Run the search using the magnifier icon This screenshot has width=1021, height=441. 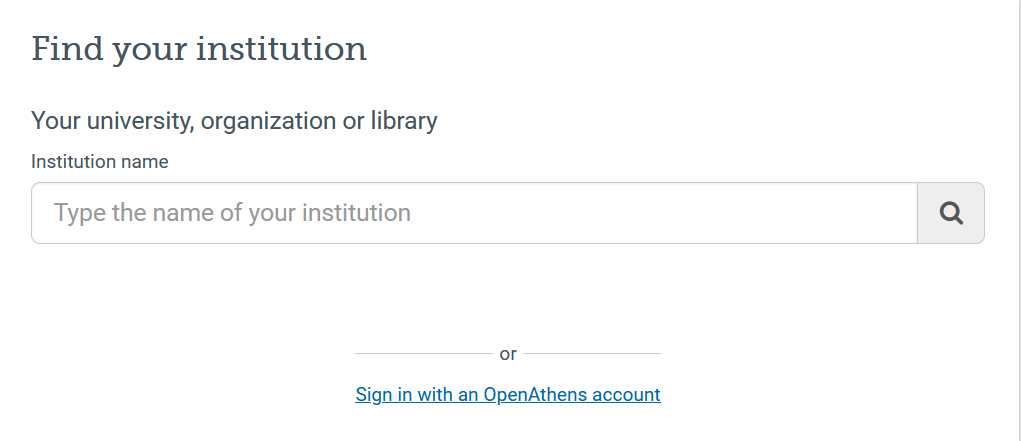(x=951, y=213)
